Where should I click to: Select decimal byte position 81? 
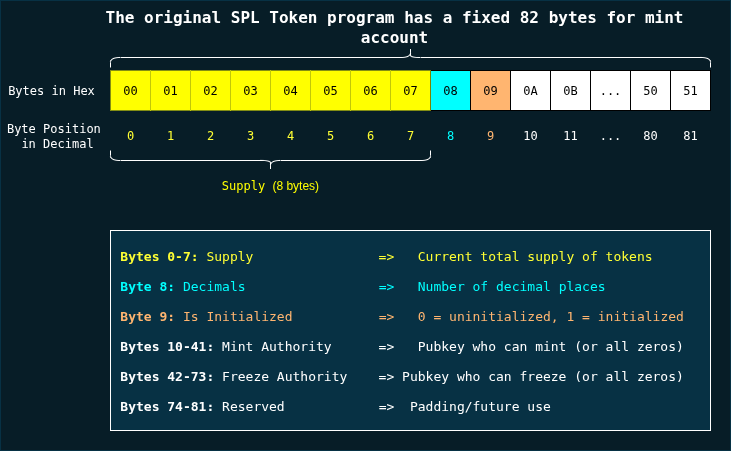(690, 136)
